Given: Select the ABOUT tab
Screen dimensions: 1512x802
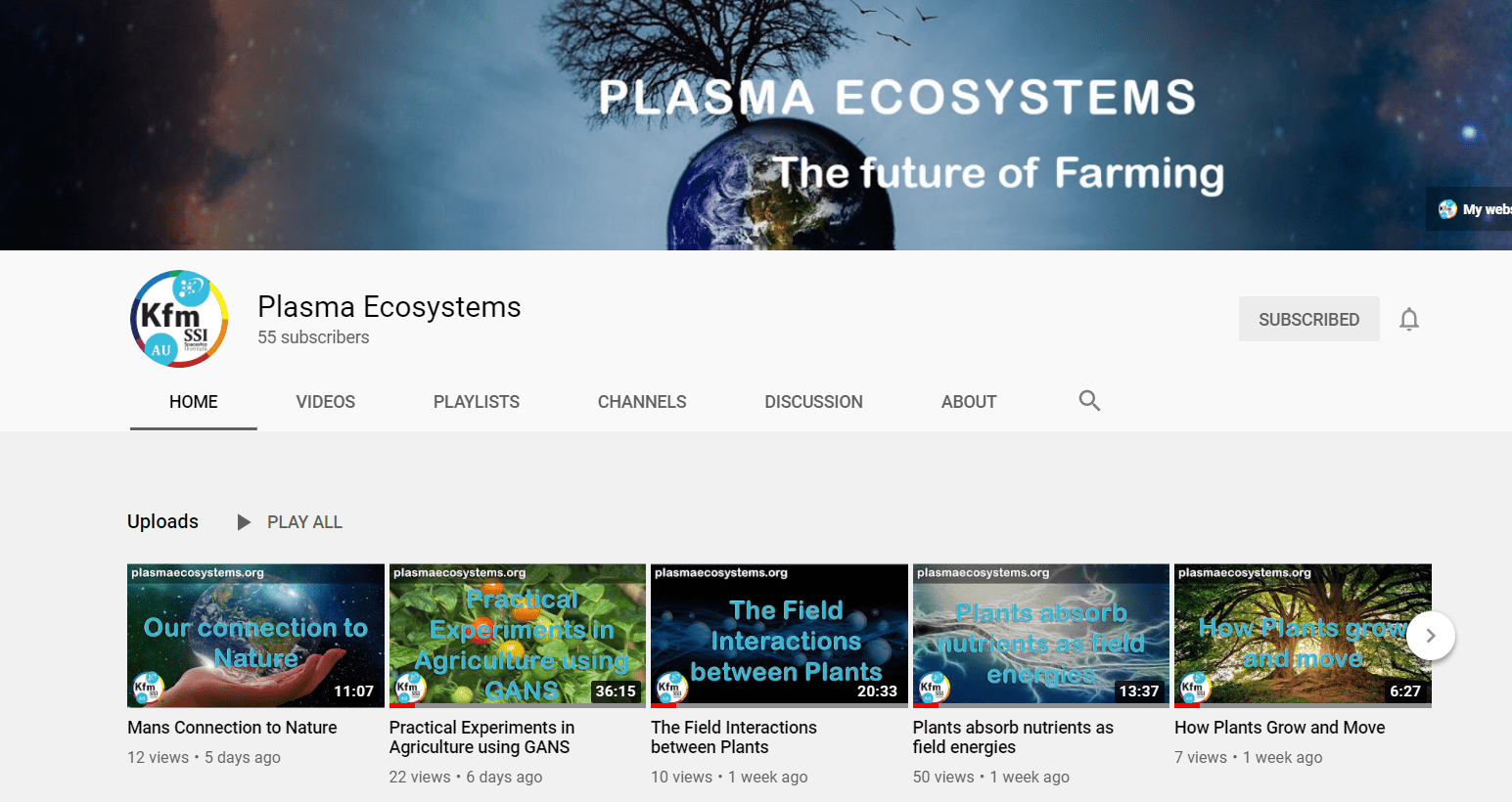Looking at the screenshot, I should click(969, 402).
